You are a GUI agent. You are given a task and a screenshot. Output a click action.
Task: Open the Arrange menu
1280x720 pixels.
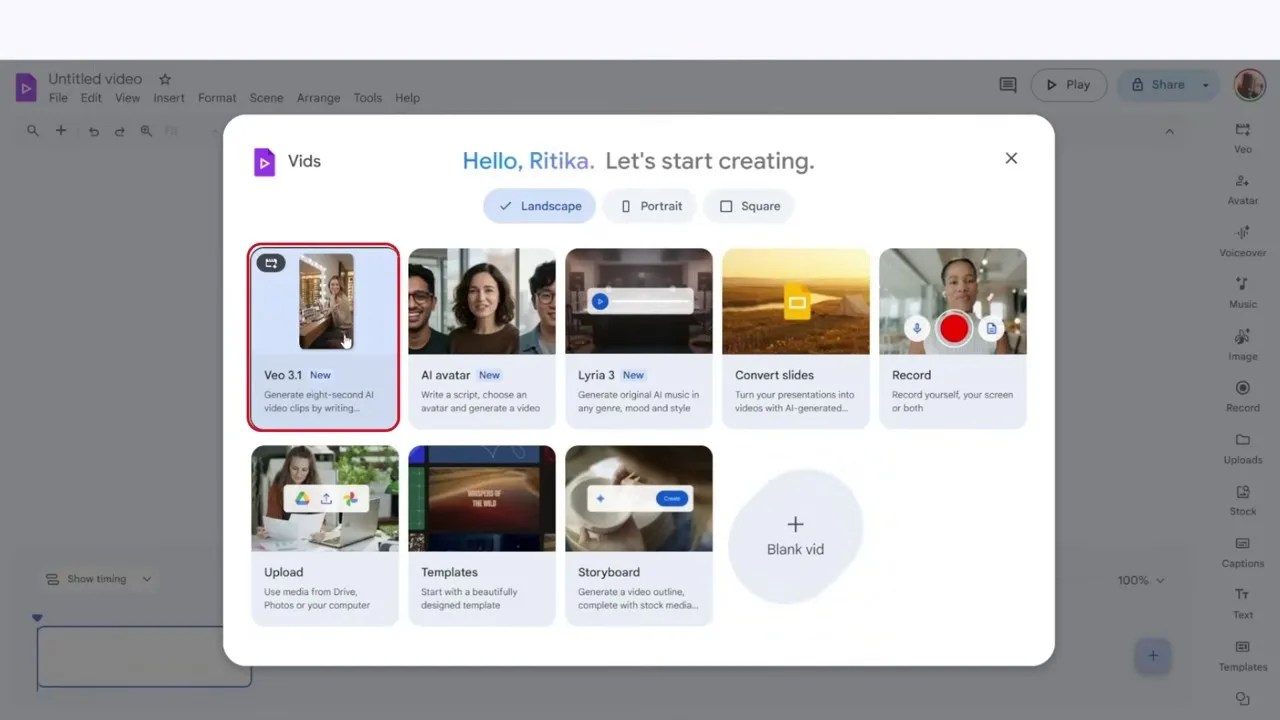click(318, 98)
